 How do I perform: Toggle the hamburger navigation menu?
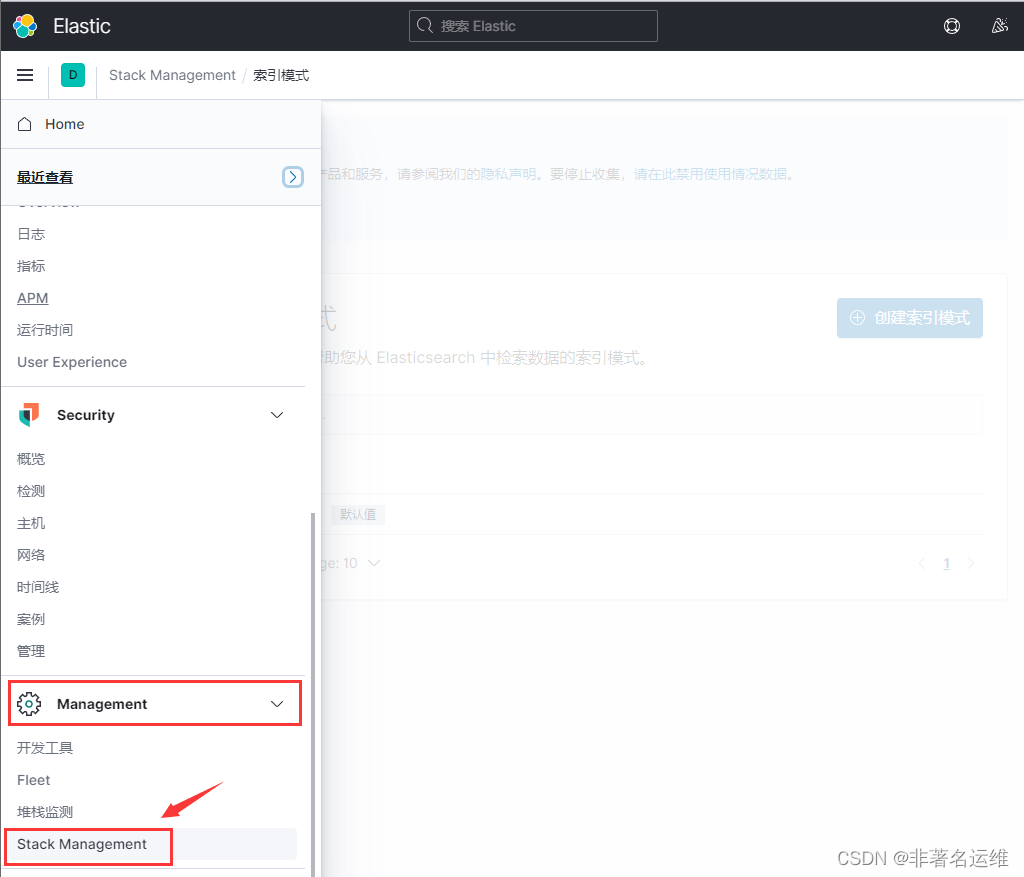coord(25,75)
